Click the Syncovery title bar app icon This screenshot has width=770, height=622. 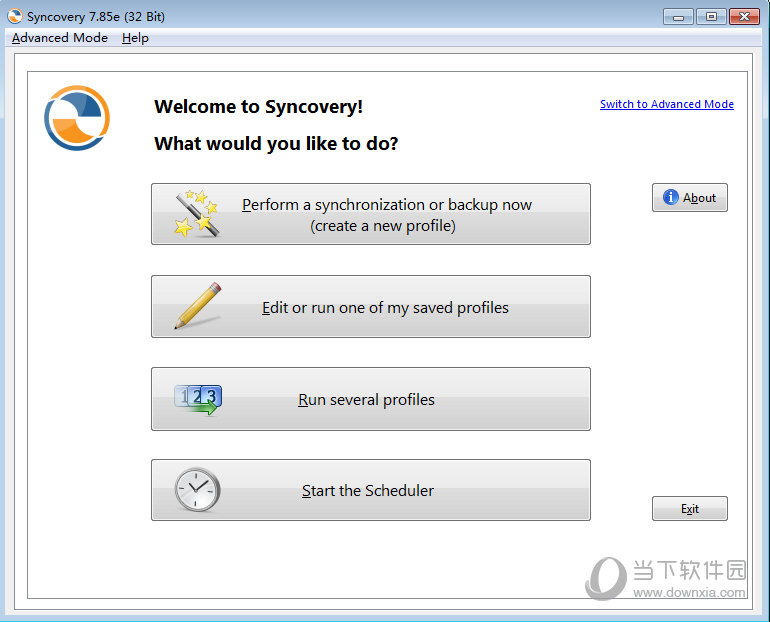15,16
